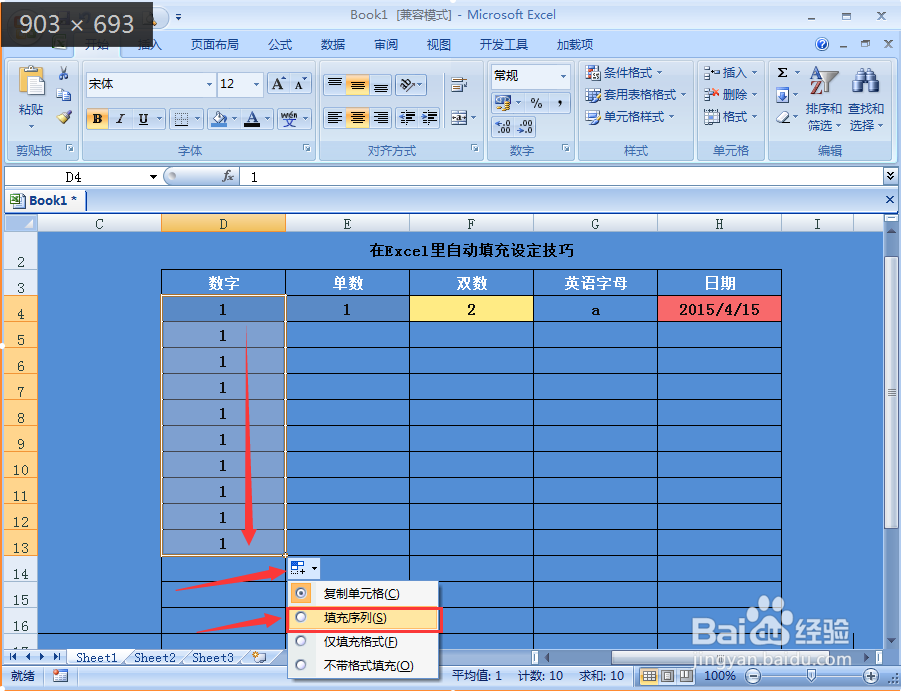This screenshot has height=691, width=901.
Task: Decrease indent
Action: pos(407,118)
